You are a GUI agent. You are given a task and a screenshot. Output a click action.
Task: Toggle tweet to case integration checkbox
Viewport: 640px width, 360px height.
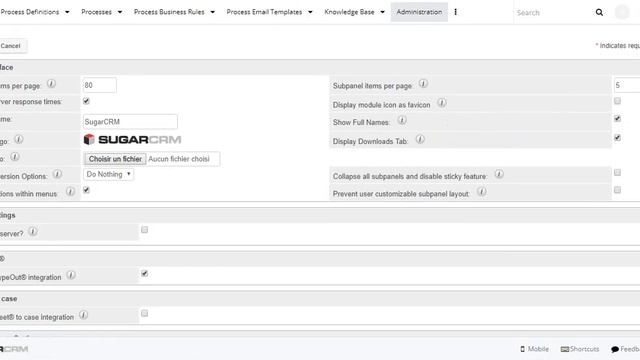click(x=144, y=313)
